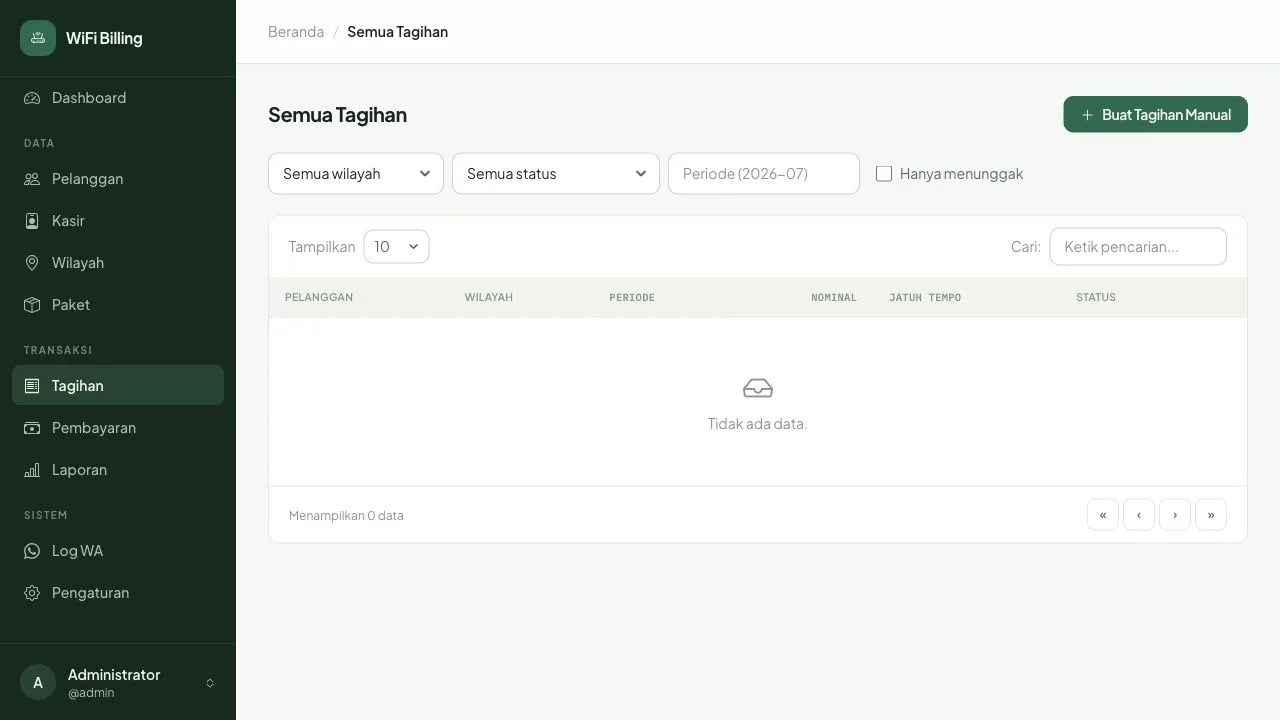Open the Dashboard menu label
The image size is (1280, 720).
[x=89, y=98]
